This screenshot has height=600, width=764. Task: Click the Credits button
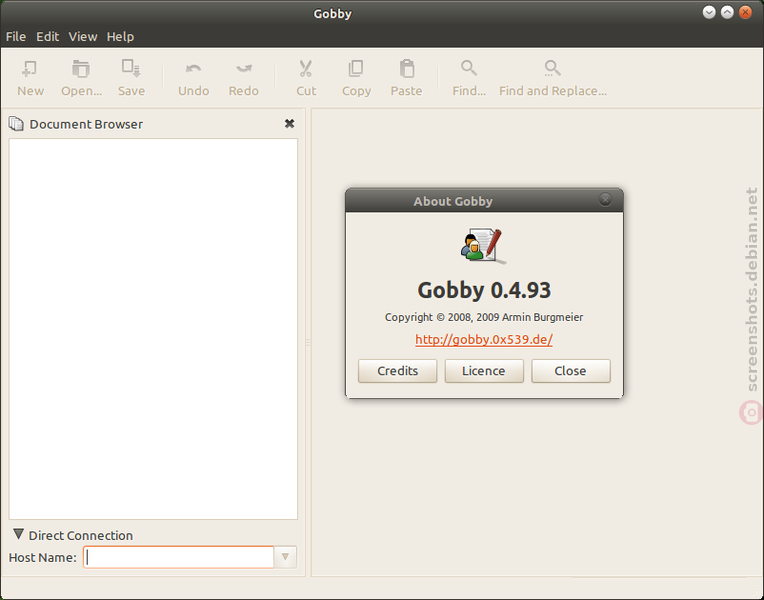click(398, 371)
